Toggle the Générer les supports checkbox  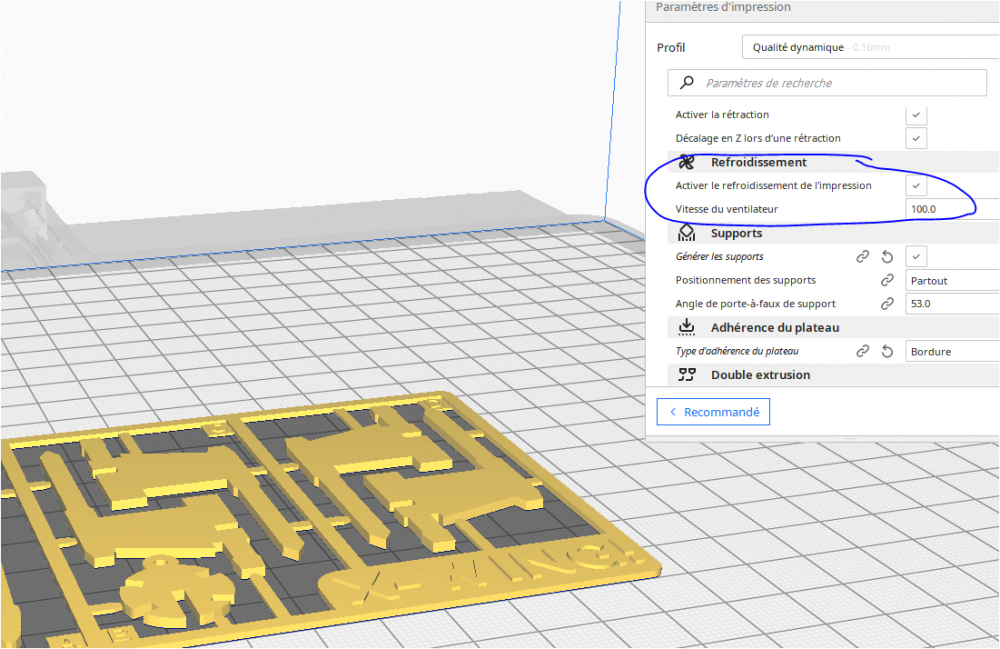tap(916, 257)
